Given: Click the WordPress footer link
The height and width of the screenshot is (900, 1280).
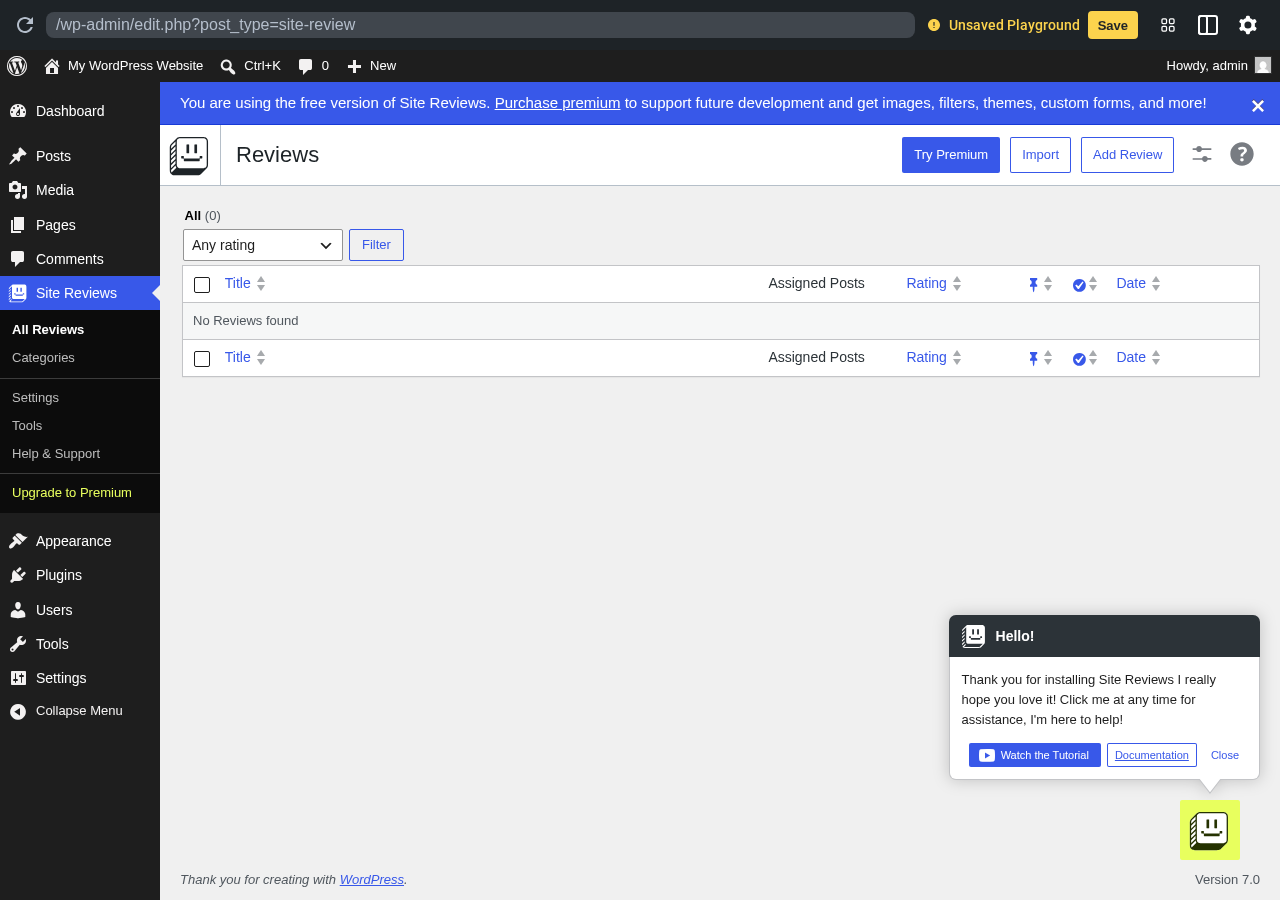Looking at the screenshot, I should point(372,880).
